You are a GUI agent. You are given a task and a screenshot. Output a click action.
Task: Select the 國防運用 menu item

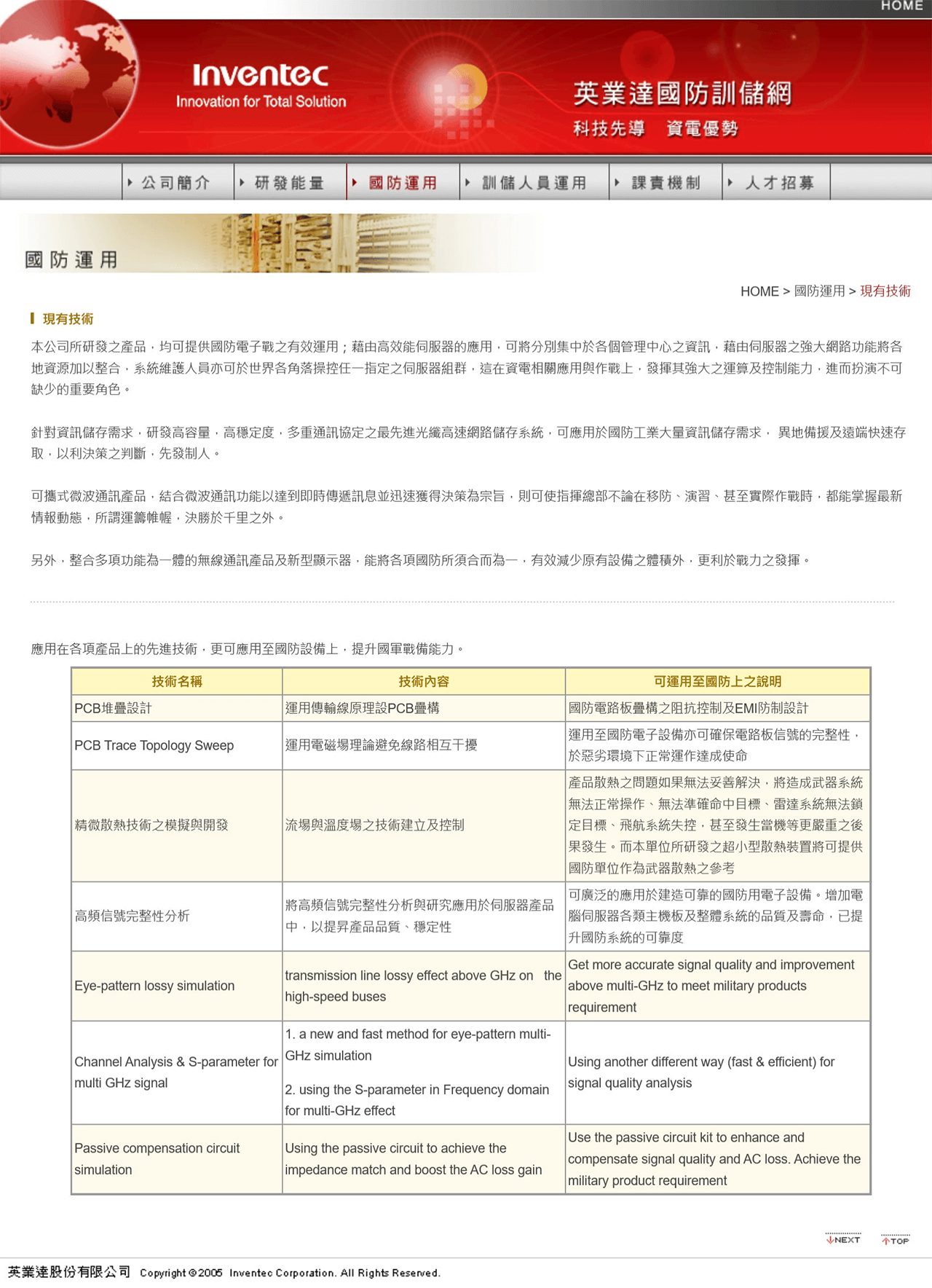click(x=403, y=182)
